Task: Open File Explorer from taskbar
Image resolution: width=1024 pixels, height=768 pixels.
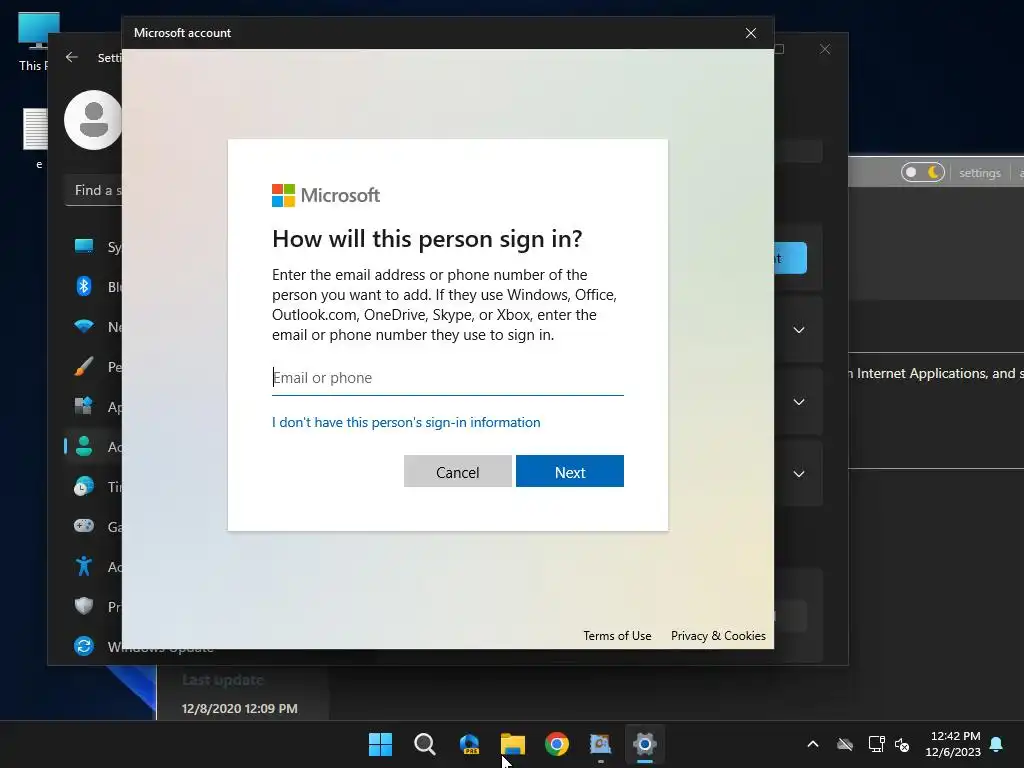Action: [513, 744]
